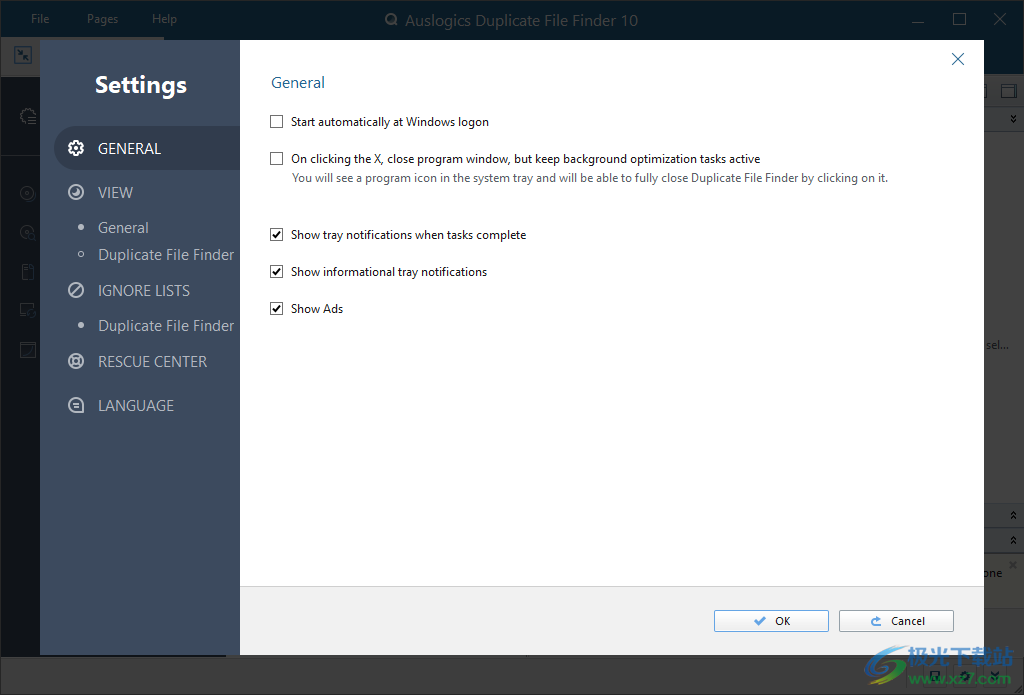Click the VIEW section icon in Settings sidebar
Screen dimensions: 1024x695
pos(76,192)
